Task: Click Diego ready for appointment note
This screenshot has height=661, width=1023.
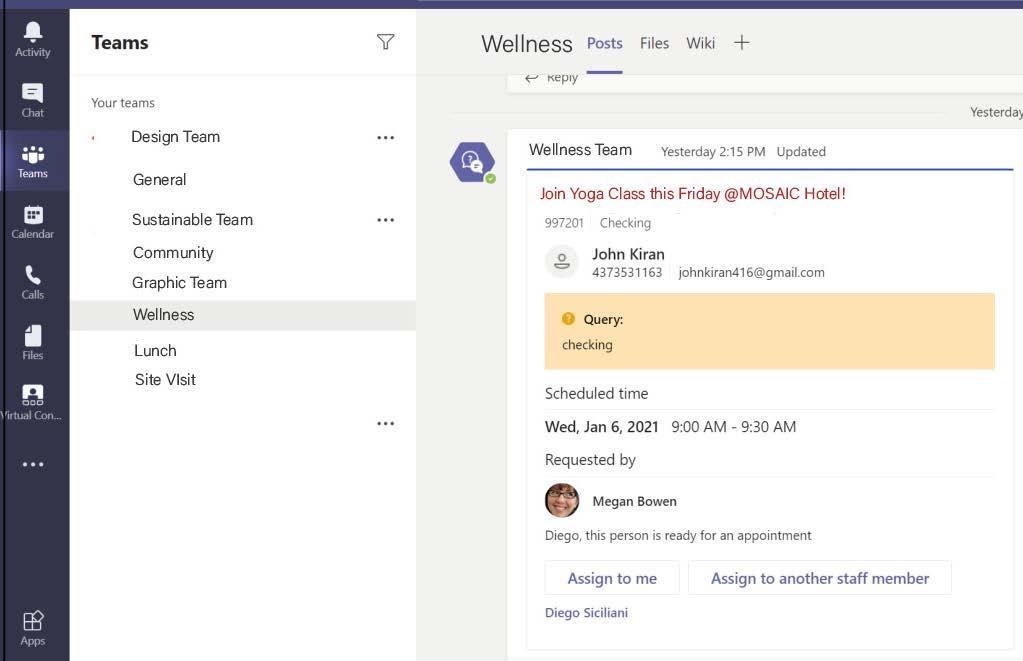Action: pyautogui.click(x=678, y=536)
